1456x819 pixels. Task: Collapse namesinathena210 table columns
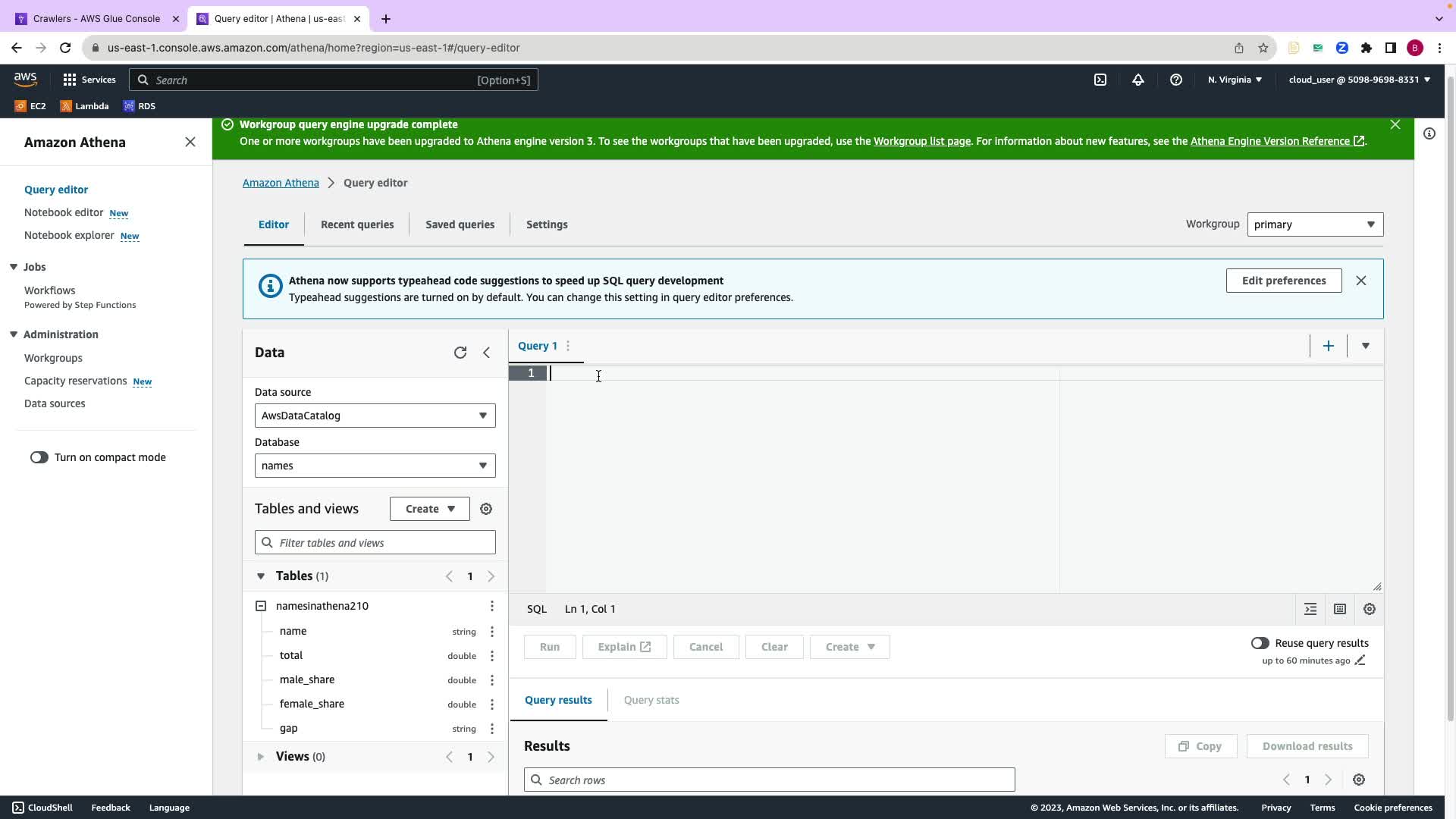point(261,606)
